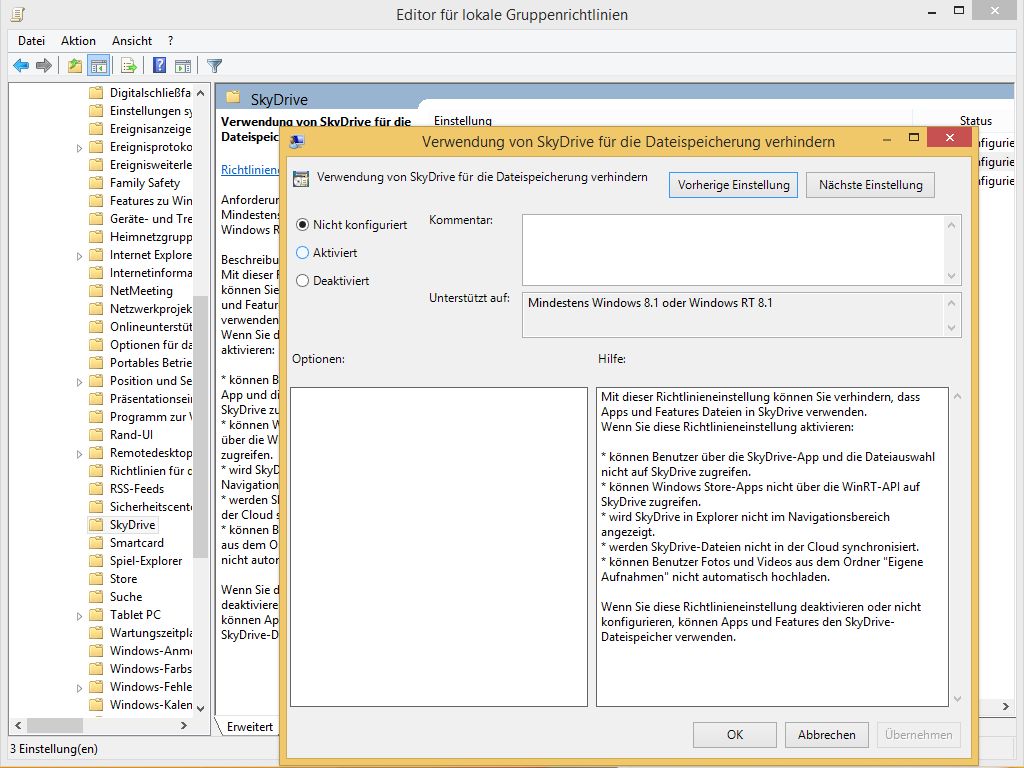Click the Up one level folder icon
The image size is (1024, 768).
click(x=75, y=65)
